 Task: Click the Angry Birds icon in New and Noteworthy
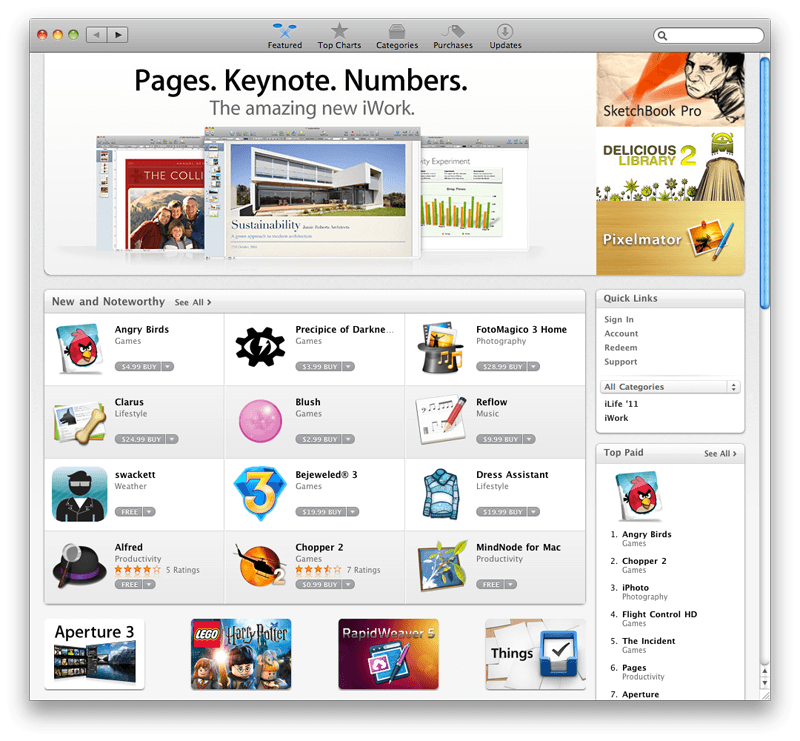80,349
